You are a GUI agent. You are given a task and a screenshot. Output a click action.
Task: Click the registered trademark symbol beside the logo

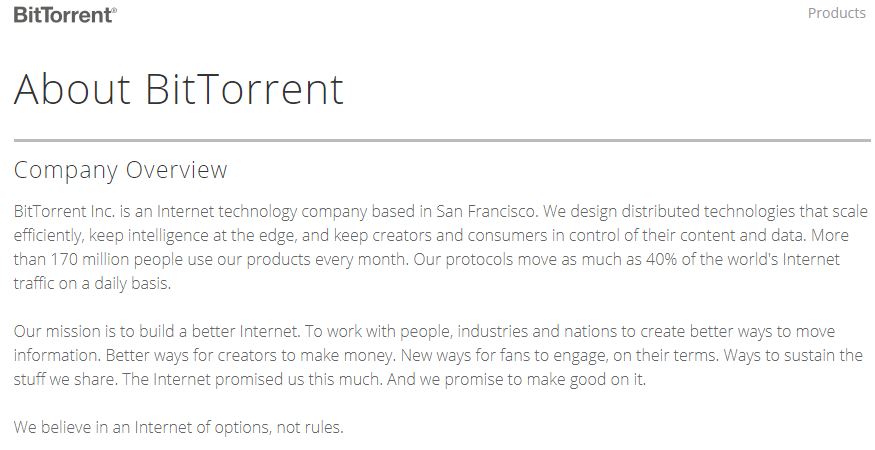(x=114, y=9)
